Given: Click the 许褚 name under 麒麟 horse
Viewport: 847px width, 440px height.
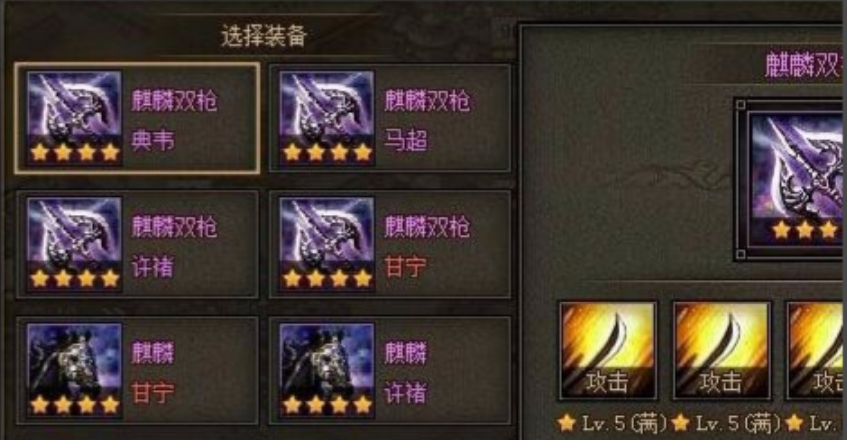Looking at the screenshot, I should click(405, 393).
